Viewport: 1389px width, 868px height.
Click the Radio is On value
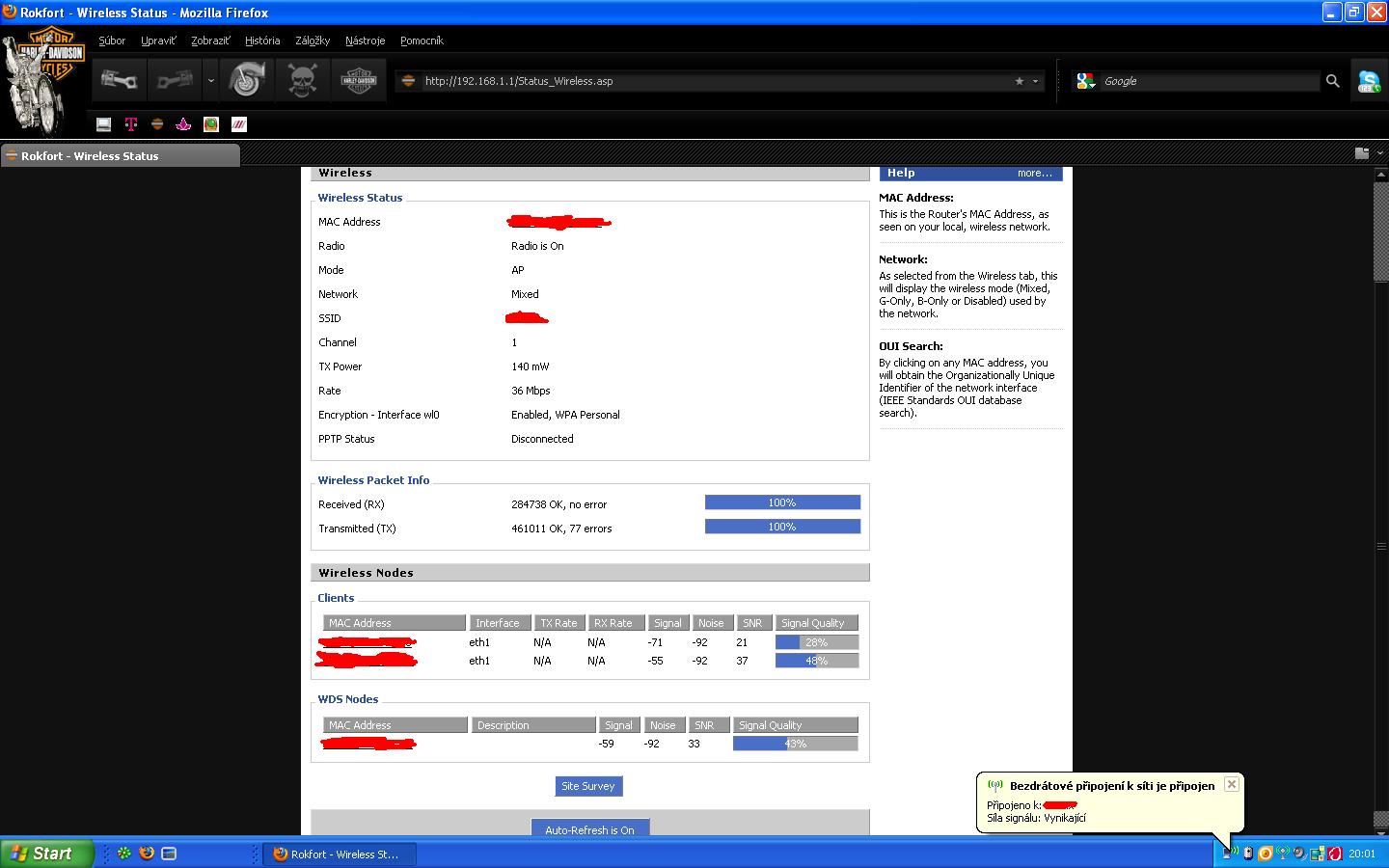tap(537, 246)
